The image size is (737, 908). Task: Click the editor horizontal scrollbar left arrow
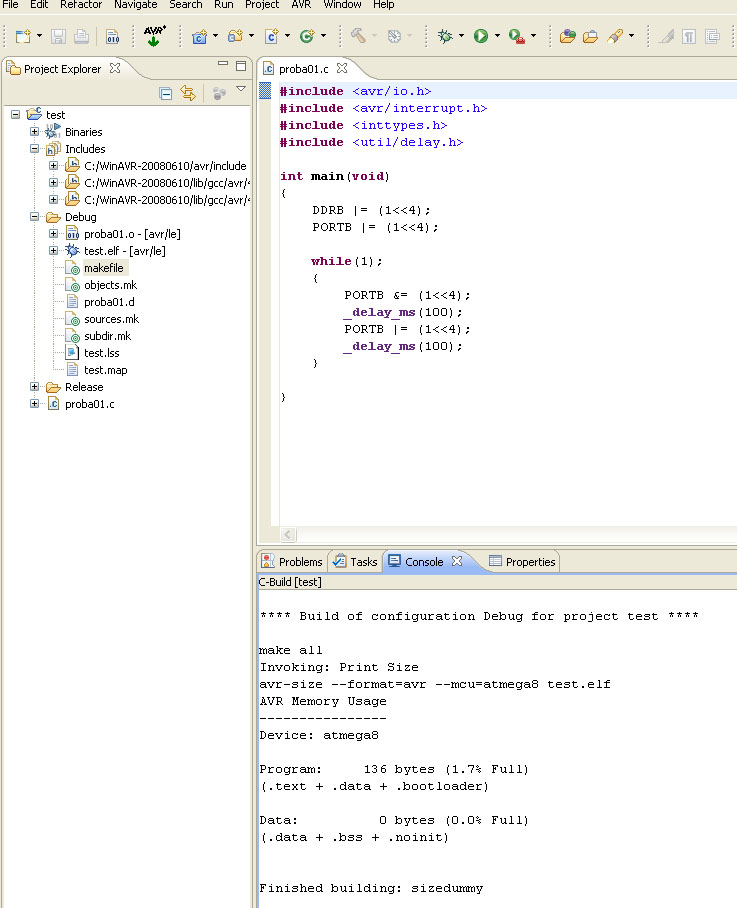point(289,535)
